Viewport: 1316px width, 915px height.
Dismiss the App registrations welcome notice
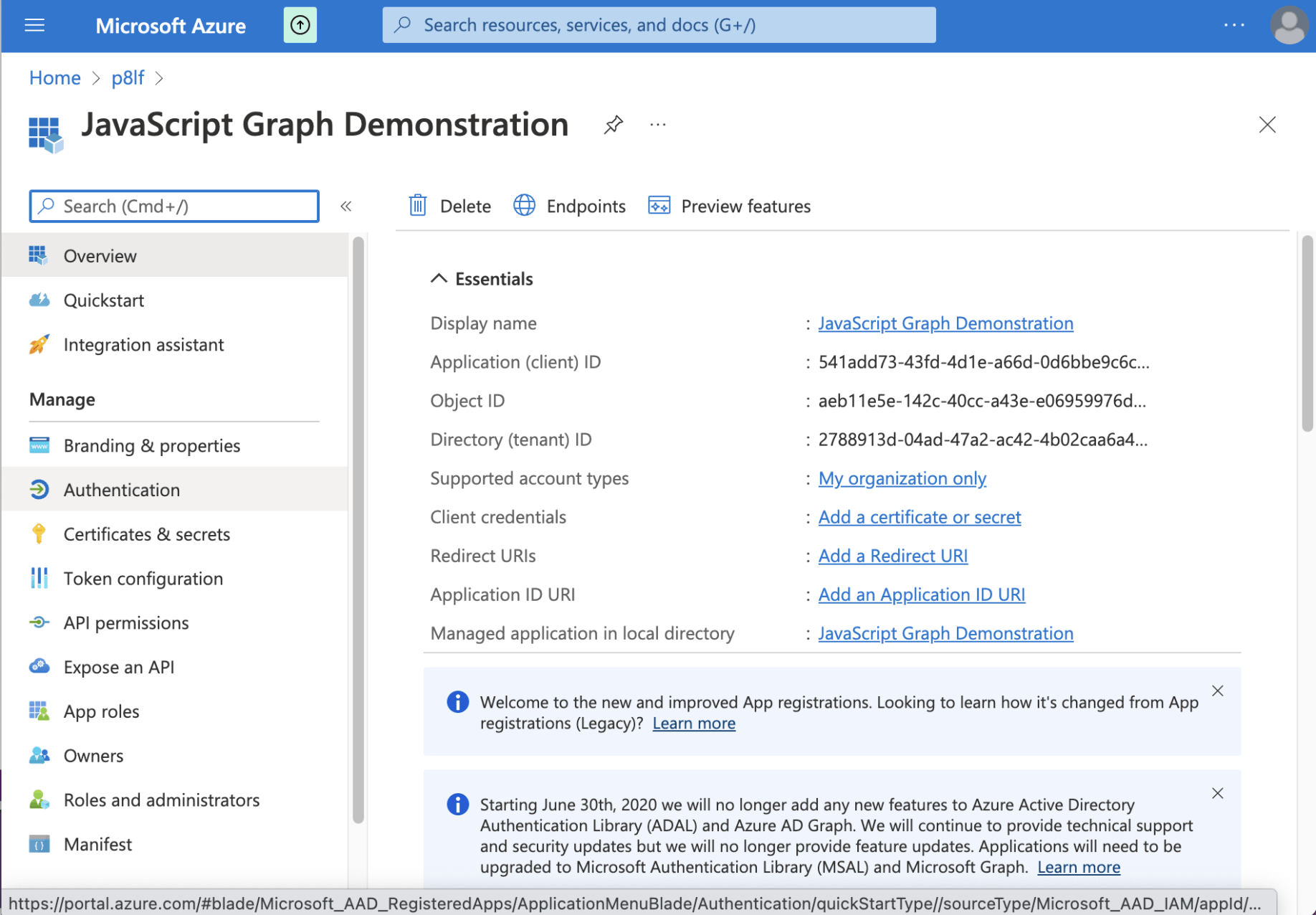click(1217, 691)
